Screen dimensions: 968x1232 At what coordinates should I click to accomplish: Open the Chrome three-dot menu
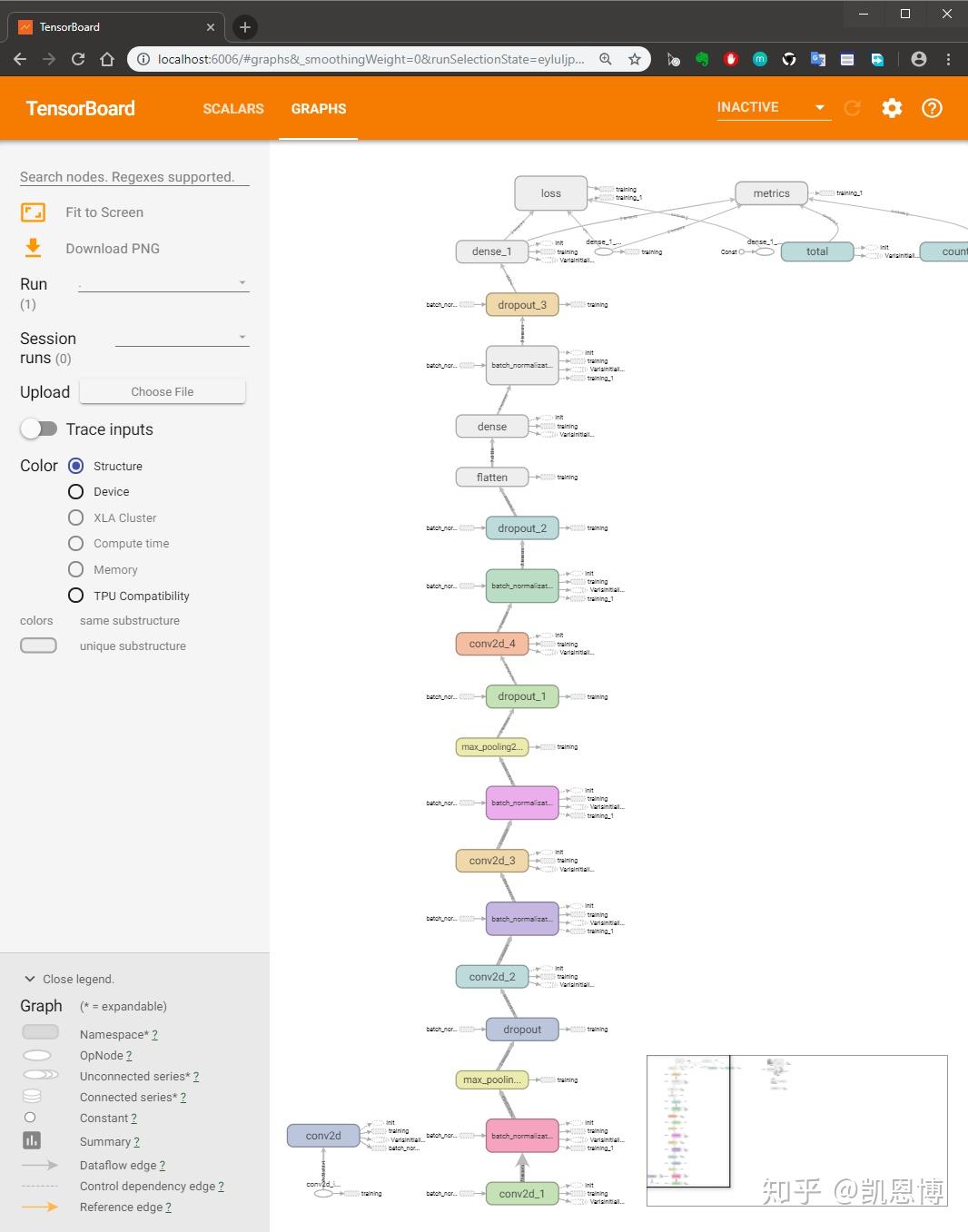coord(948,59)
